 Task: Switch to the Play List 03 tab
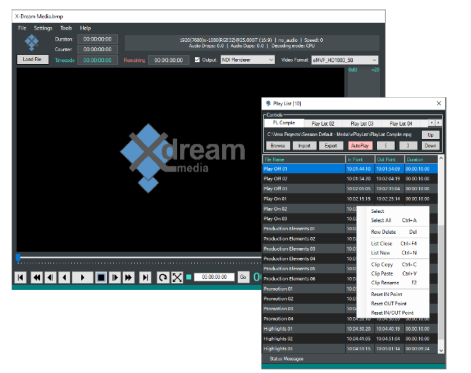pyautogui.click(x=362, y=124)
